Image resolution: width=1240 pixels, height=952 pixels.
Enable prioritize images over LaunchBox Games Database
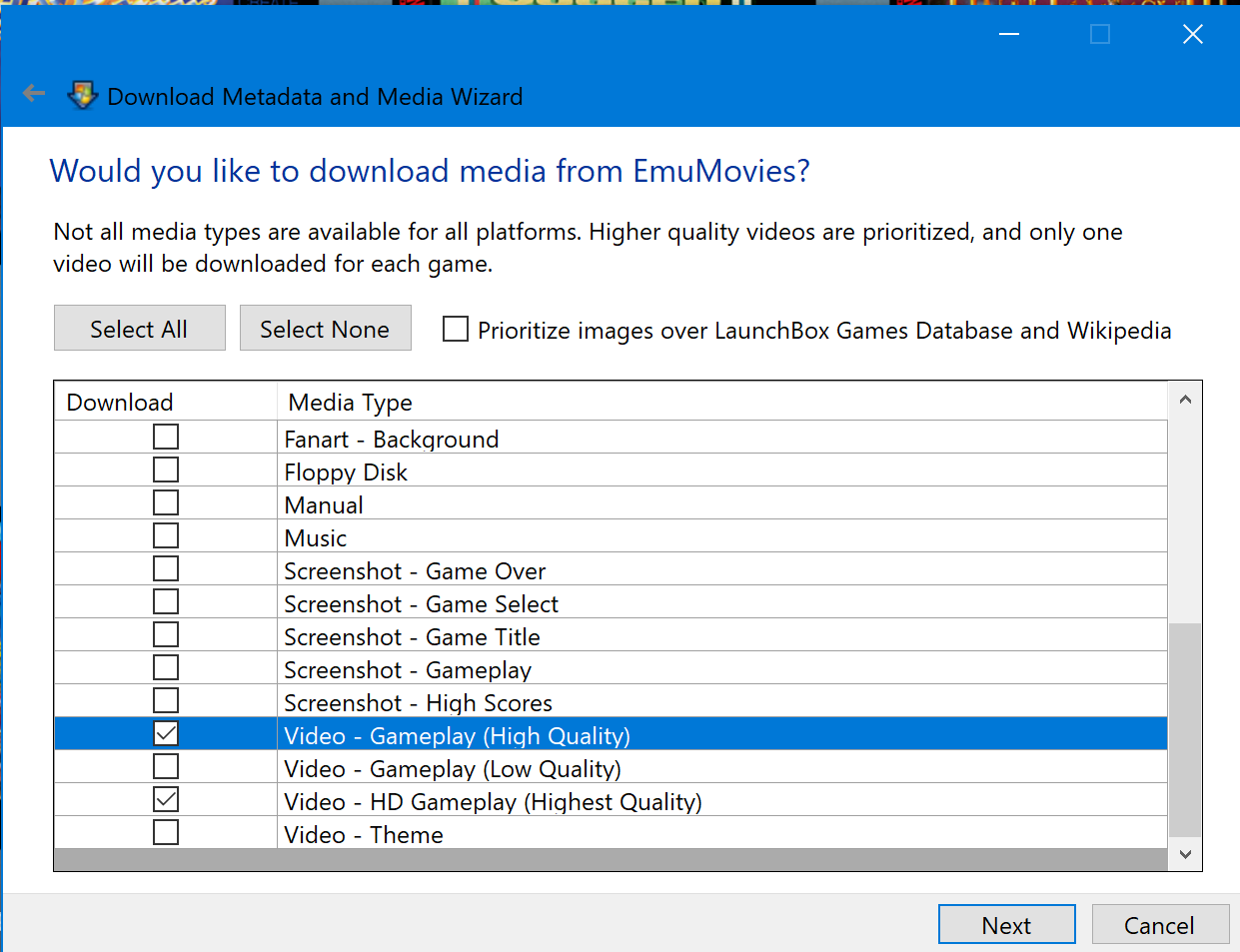click(x=456, y=329)
